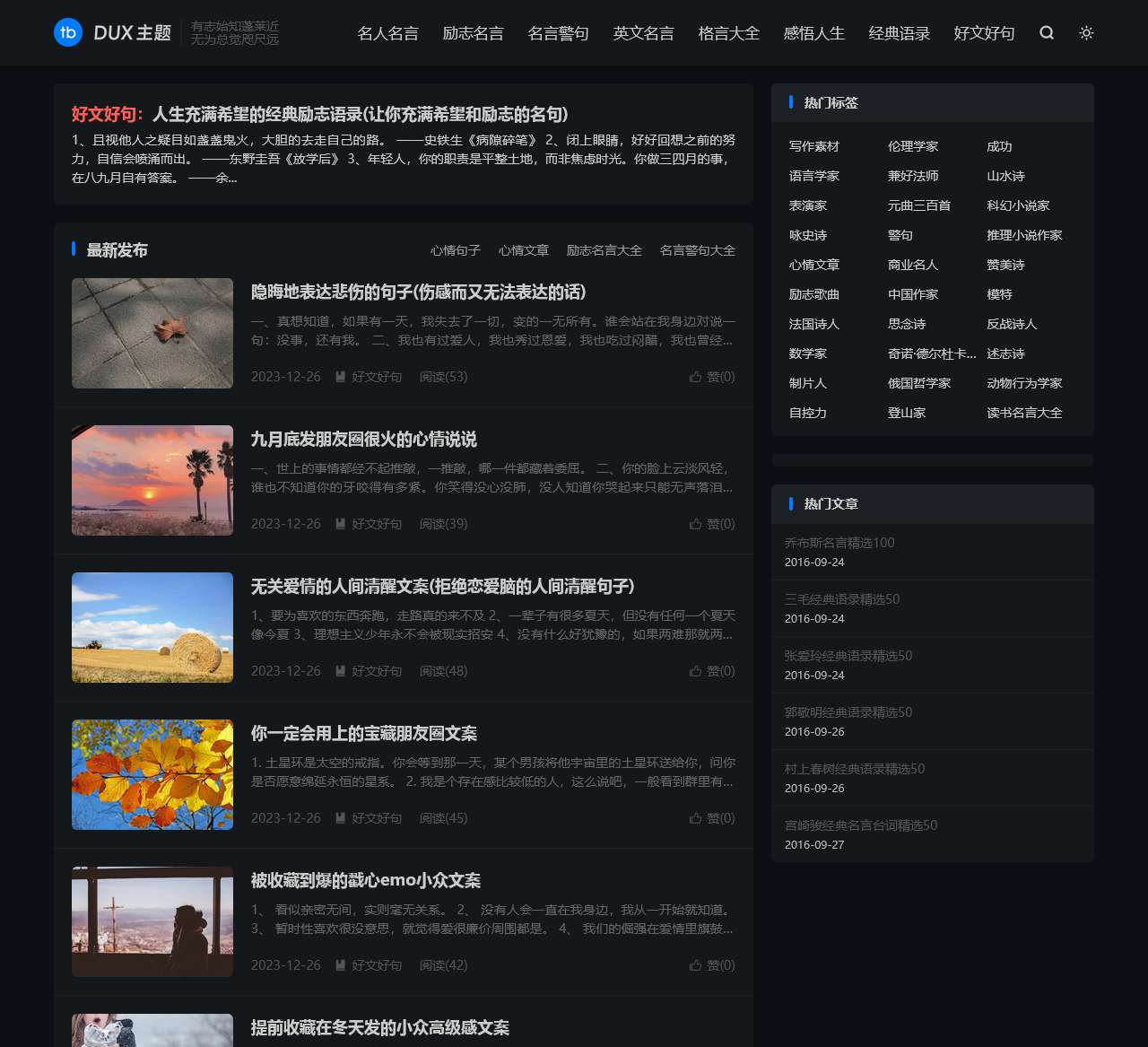Open the 名人名言 nav menu
1148x1047 pixels.
tap(387, 33)
